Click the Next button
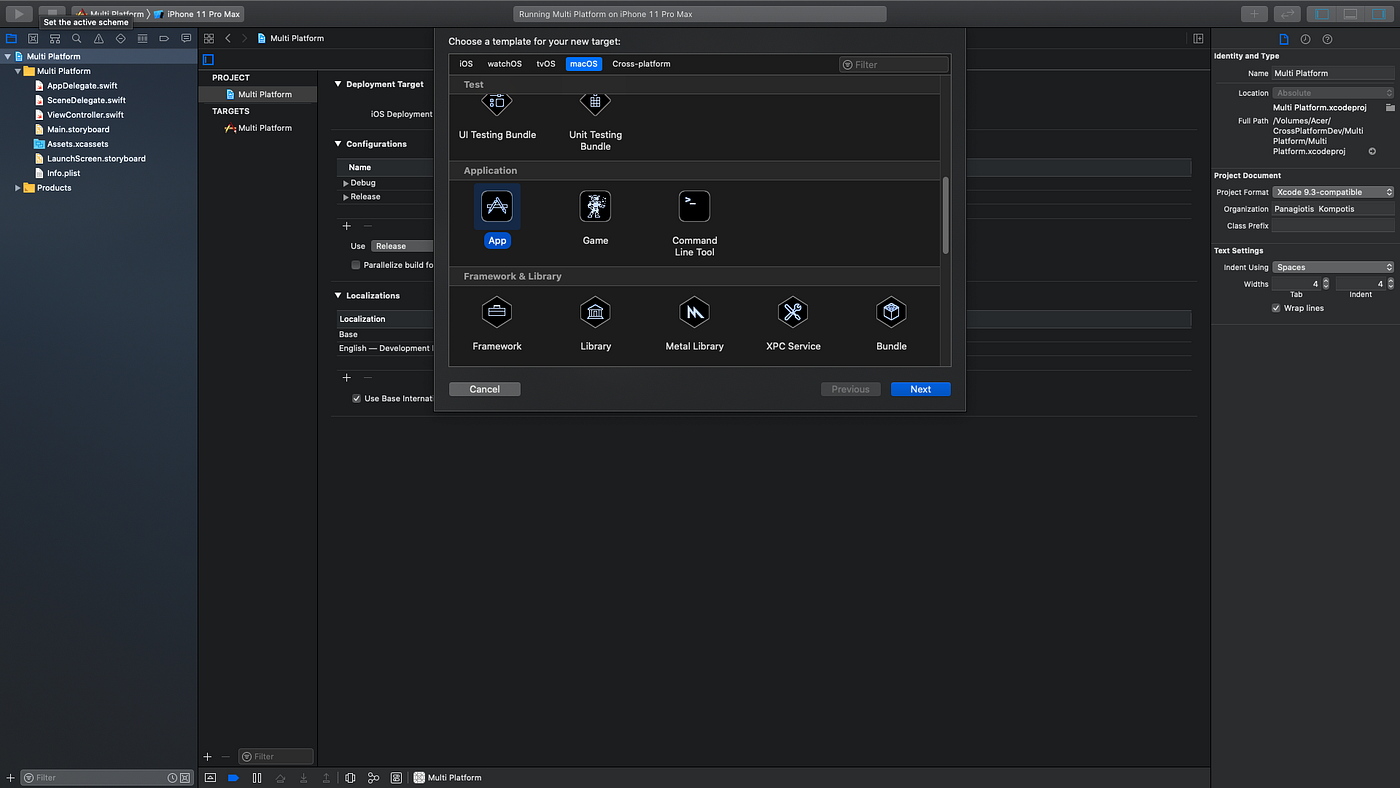Screen dimensions: 1400x788 click(921, 389)
